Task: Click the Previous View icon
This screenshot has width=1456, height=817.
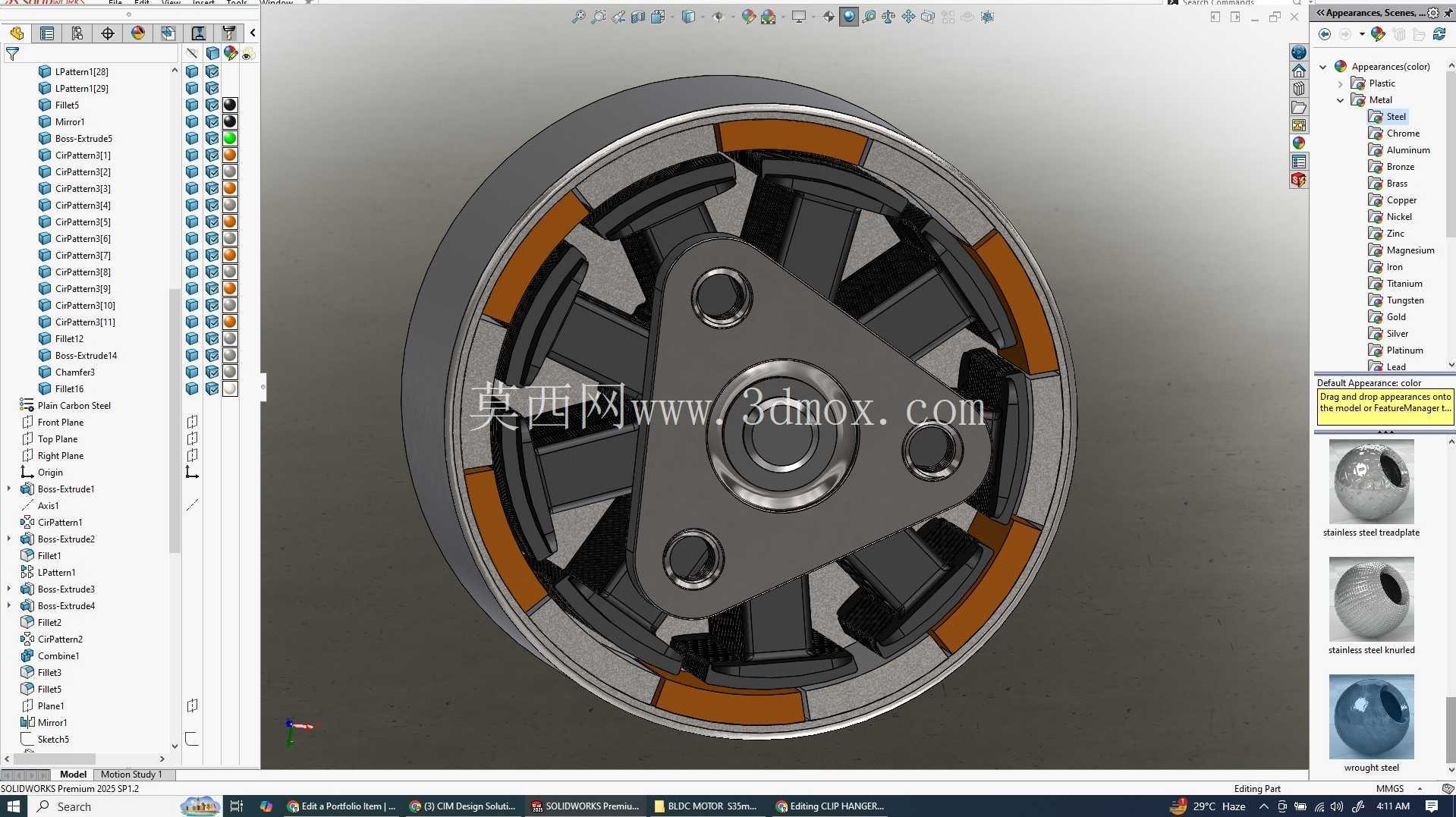Action: pos(618,17)
